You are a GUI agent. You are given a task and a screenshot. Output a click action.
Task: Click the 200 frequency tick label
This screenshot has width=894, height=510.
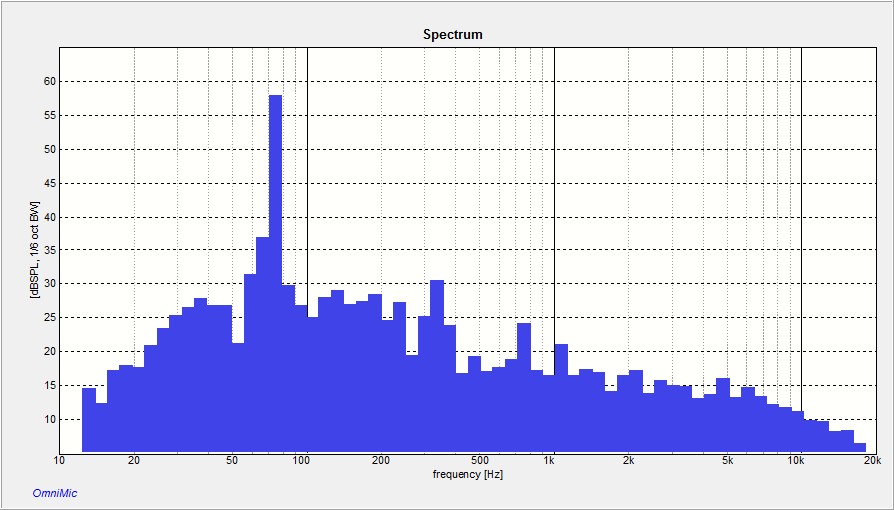tap(381, 461)
